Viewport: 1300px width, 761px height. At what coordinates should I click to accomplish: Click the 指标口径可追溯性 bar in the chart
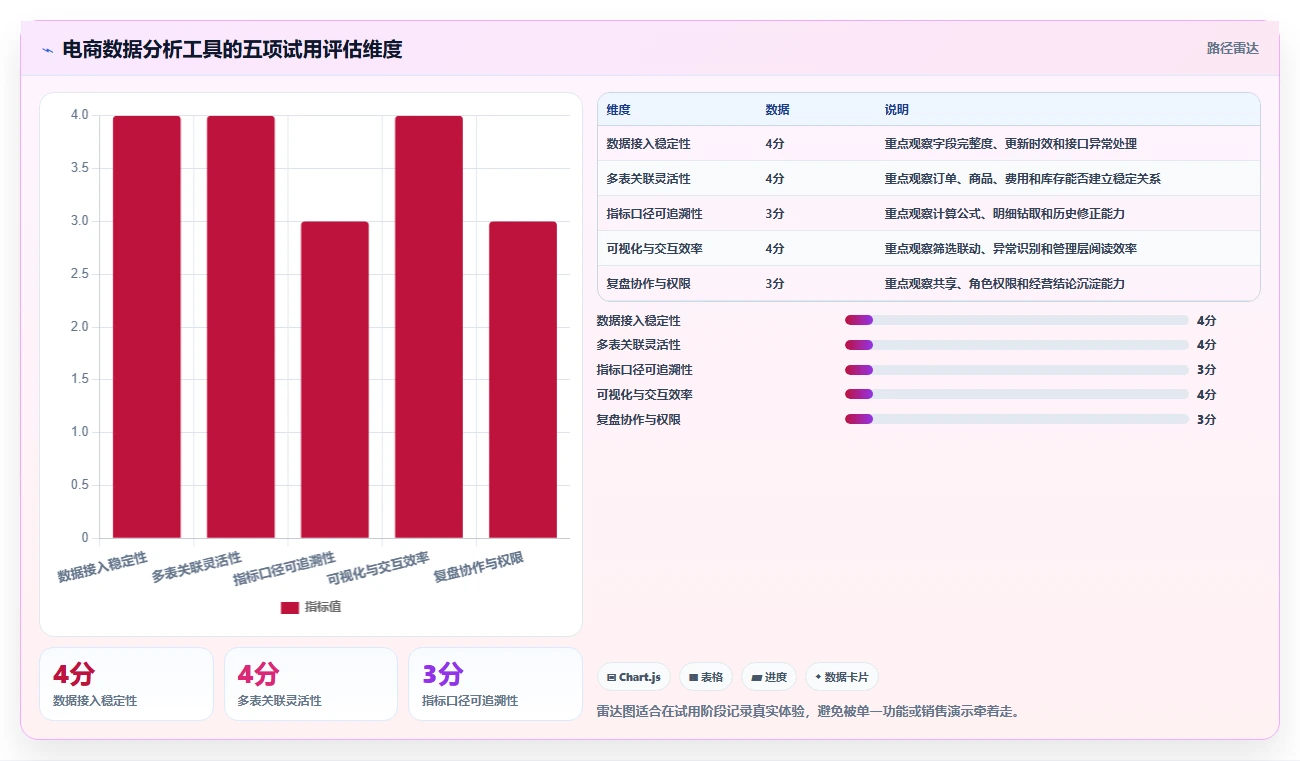pyautogui.click(x=335, y=380)
